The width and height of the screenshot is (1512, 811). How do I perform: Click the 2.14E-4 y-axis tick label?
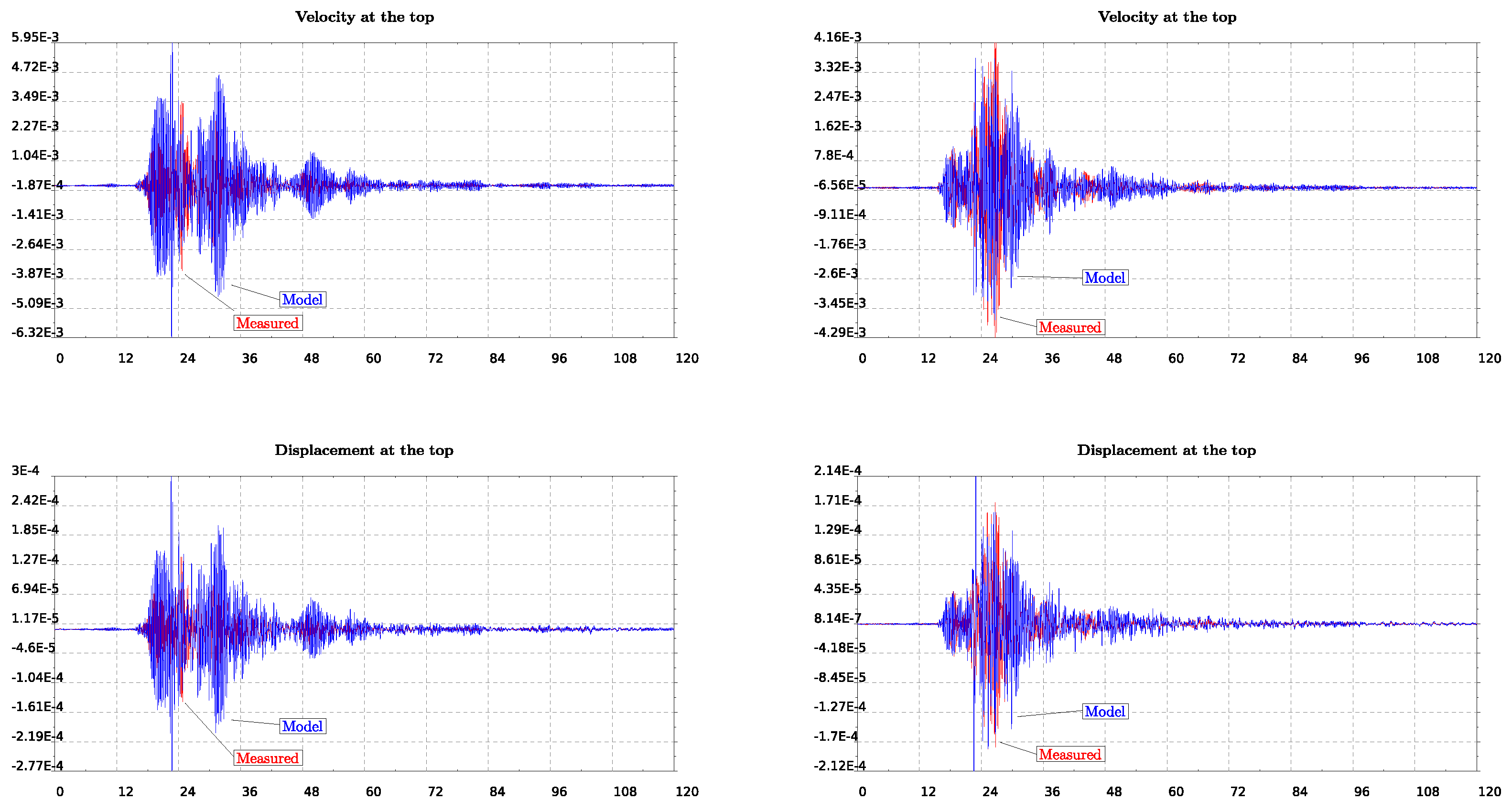838,471
